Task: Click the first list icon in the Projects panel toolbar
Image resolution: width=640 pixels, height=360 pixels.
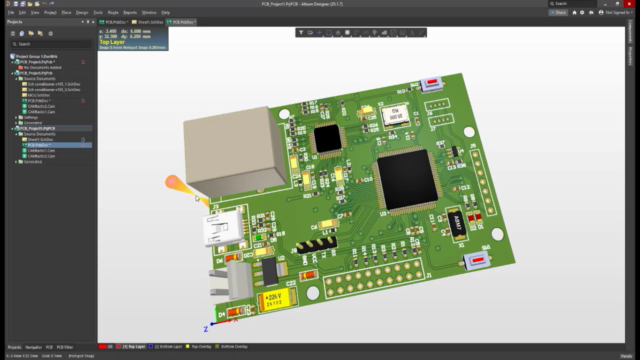Action: tap(13, 33)
